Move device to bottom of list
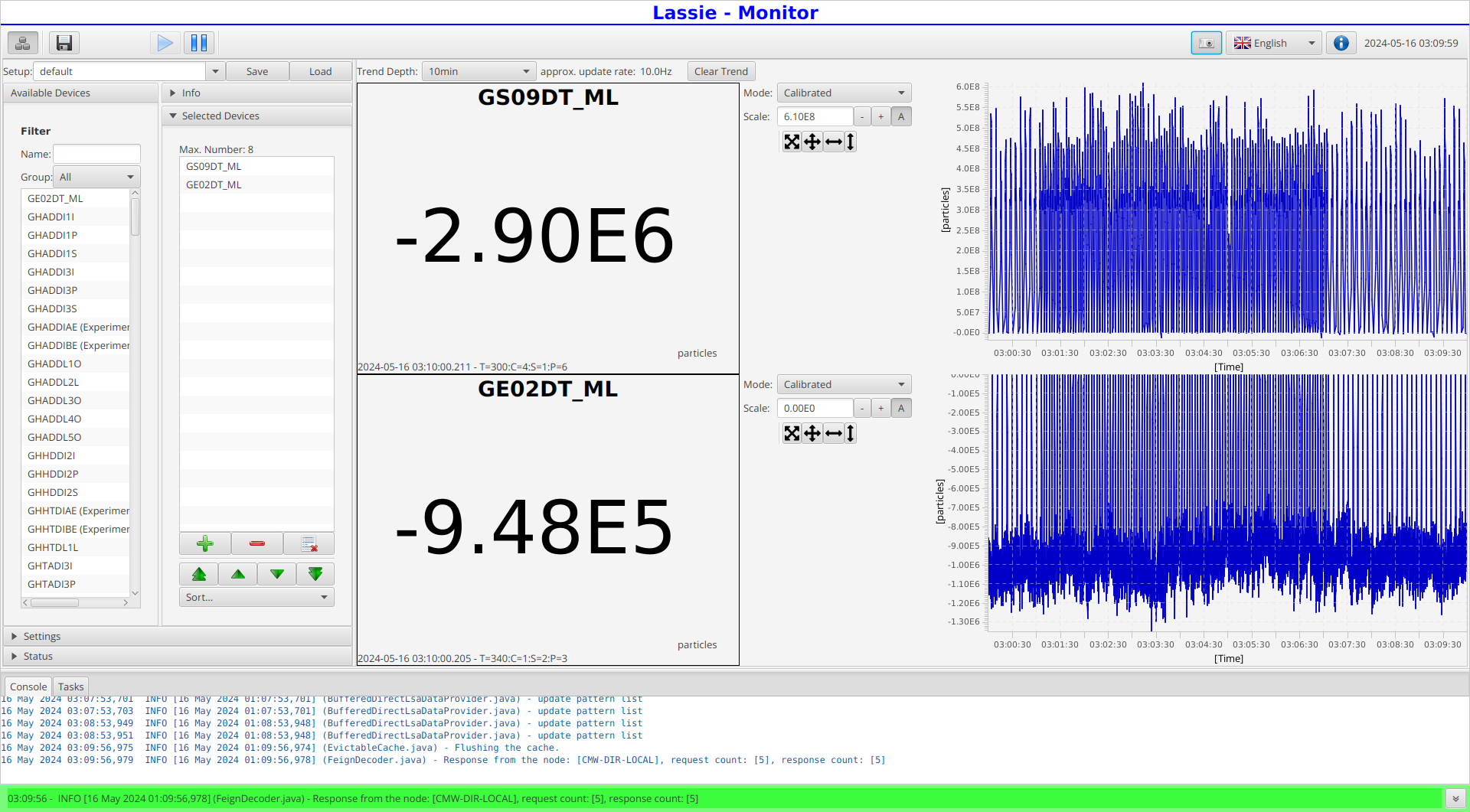 [315, 574]
